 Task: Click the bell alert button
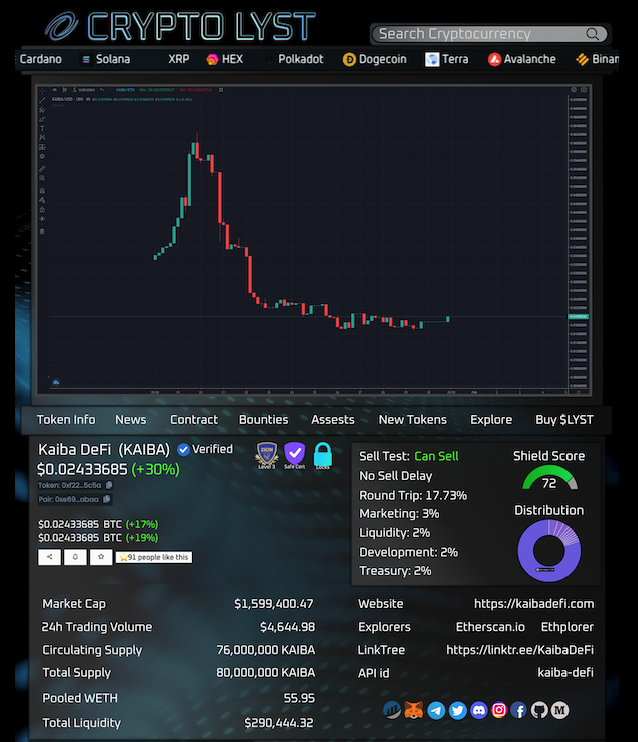coord(75,557)
